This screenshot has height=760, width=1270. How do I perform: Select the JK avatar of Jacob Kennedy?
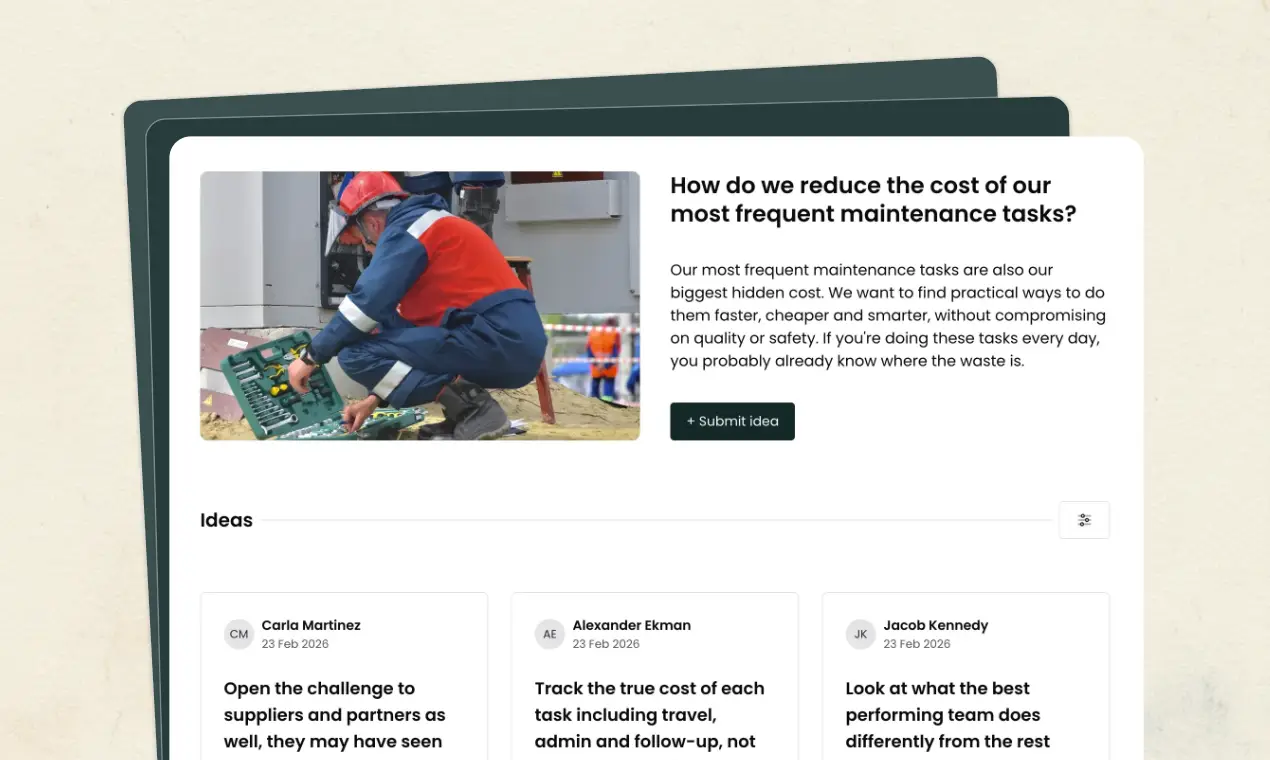(x=861, y=634)
